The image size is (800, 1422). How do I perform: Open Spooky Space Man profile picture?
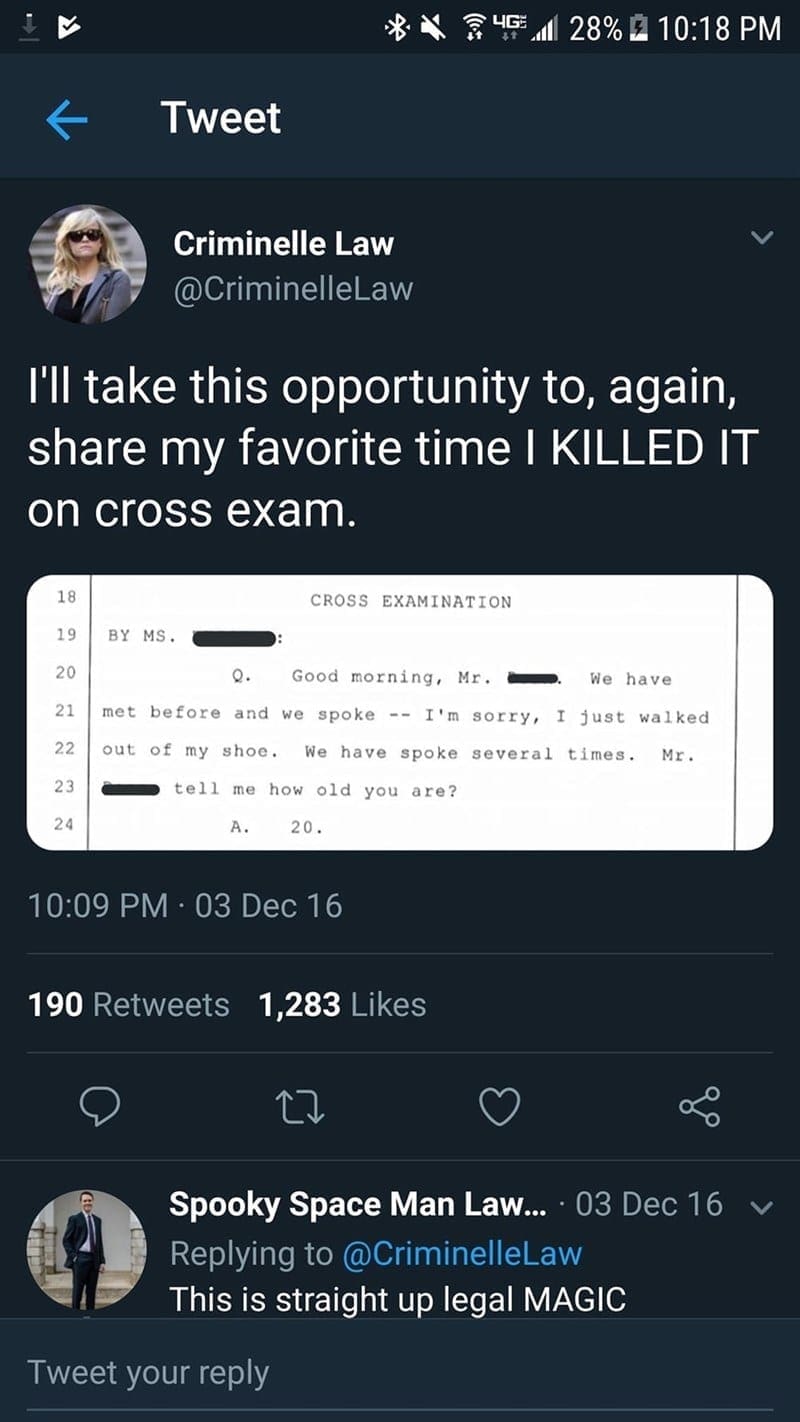[x=87, y=1250]
